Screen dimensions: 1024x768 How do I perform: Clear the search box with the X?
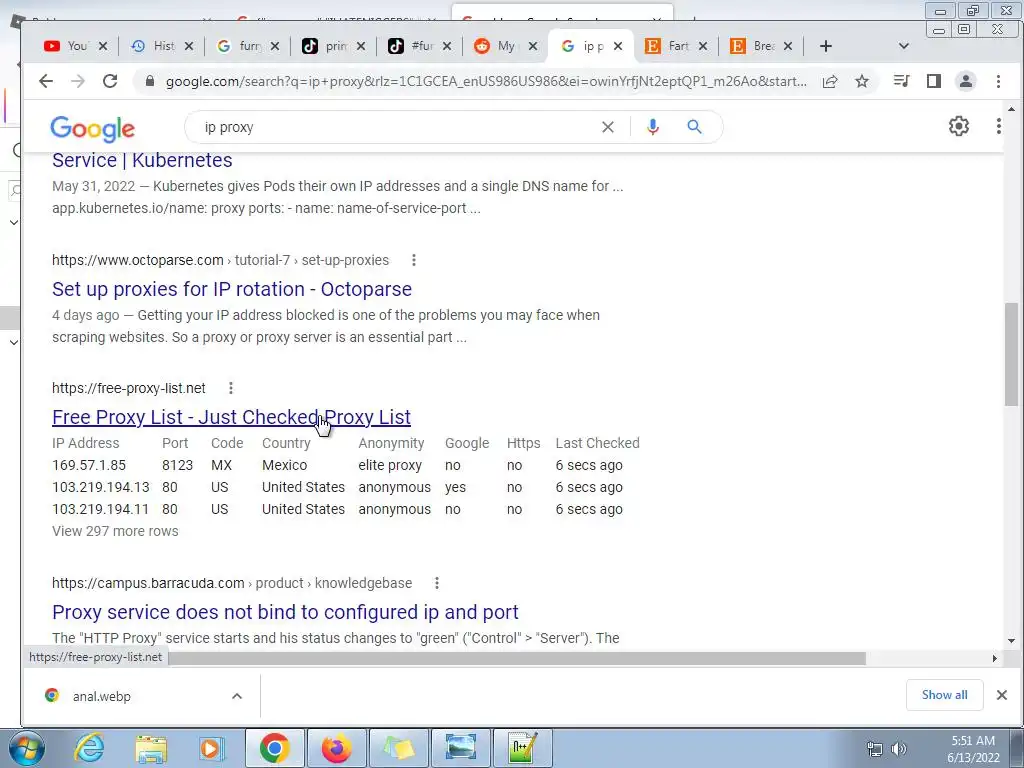(x=607, y=127)
